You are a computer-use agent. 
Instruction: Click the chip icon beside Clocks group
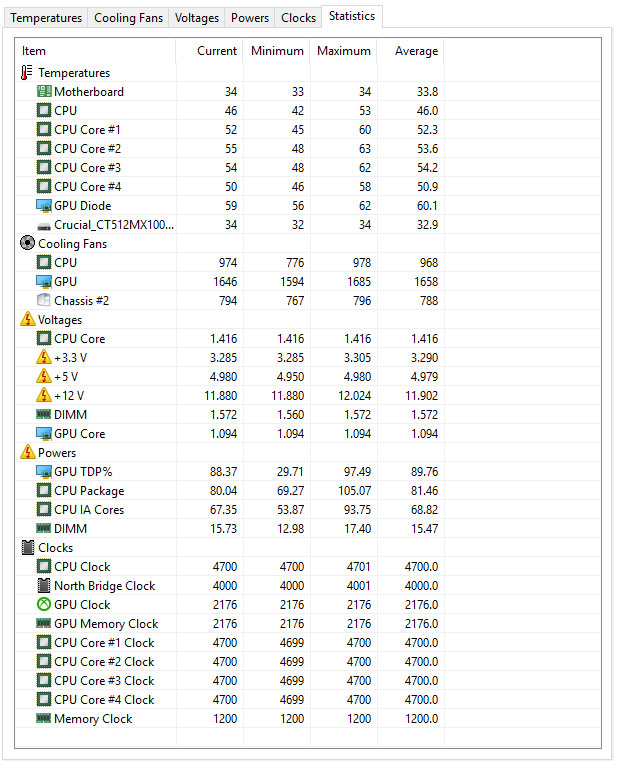click(28, 548)
